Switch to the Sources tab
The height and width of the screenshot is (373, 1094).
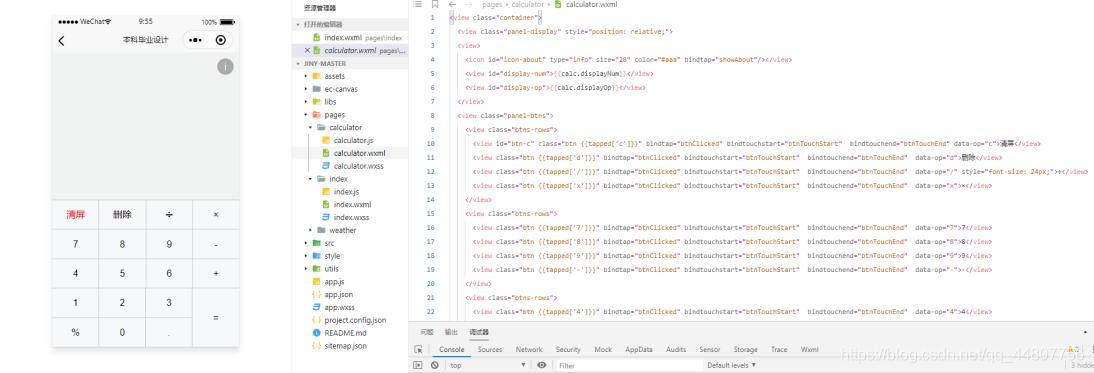pos(490,349)
